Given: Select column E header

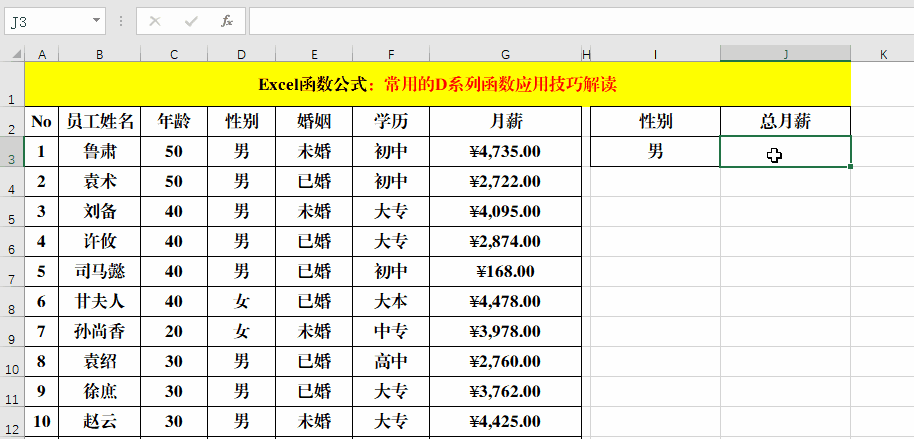Looking at the screenshot, I should [x=314, y=54].
